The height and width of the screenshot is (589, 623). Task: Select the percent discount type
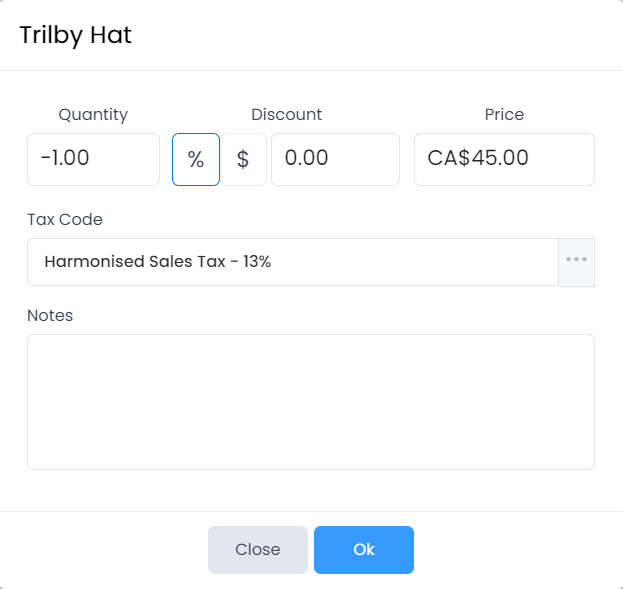[196, 159]
